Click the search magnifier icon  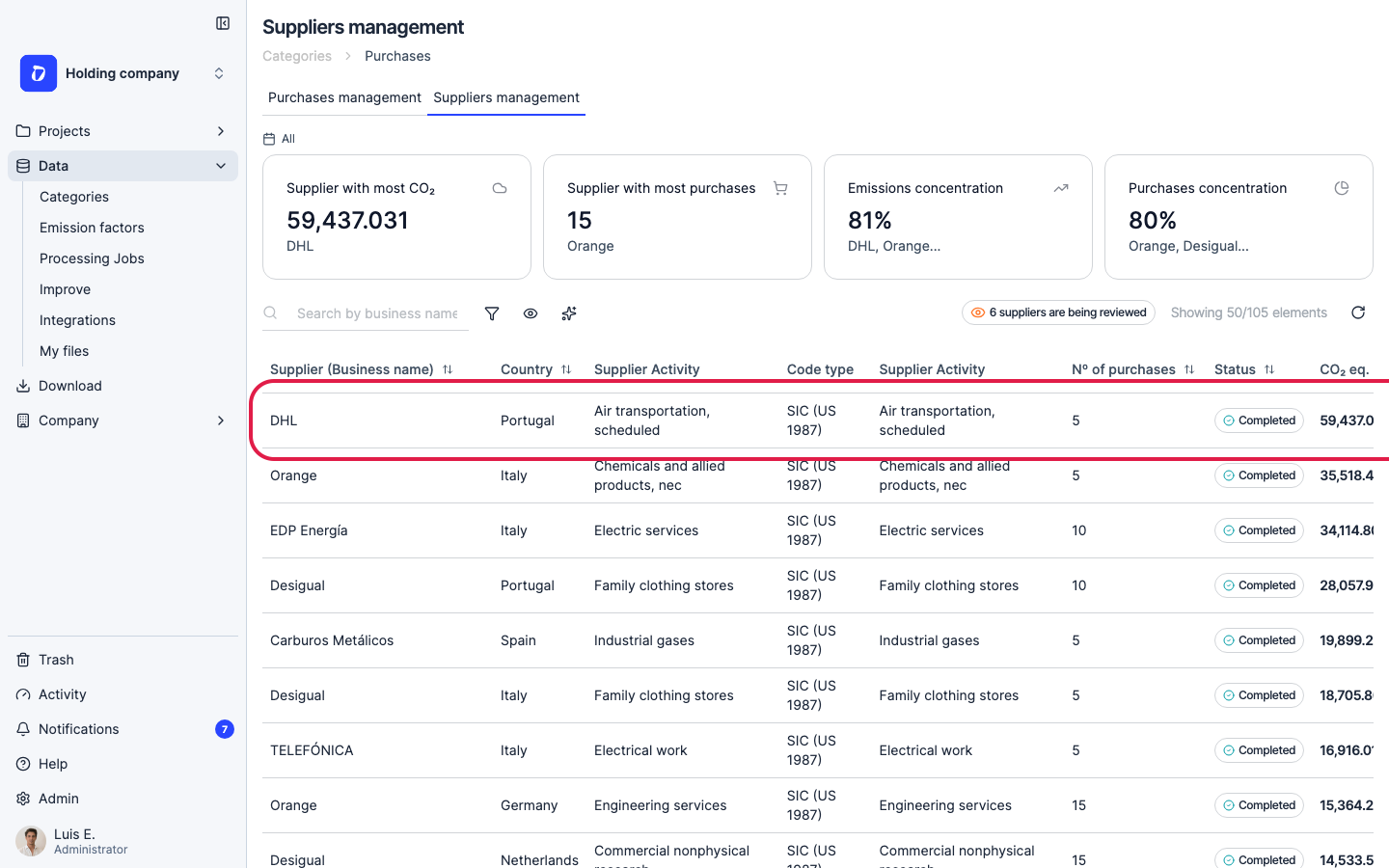click(271, 313)
